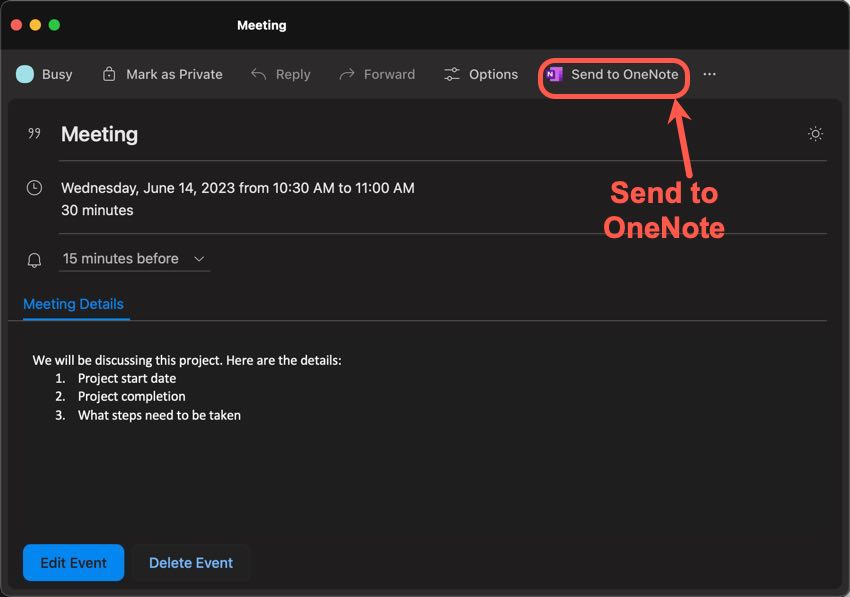This screenshot has width=850, height=597.
Task: Expand the ellipsis overflow menu
Action: click(709, 73)
